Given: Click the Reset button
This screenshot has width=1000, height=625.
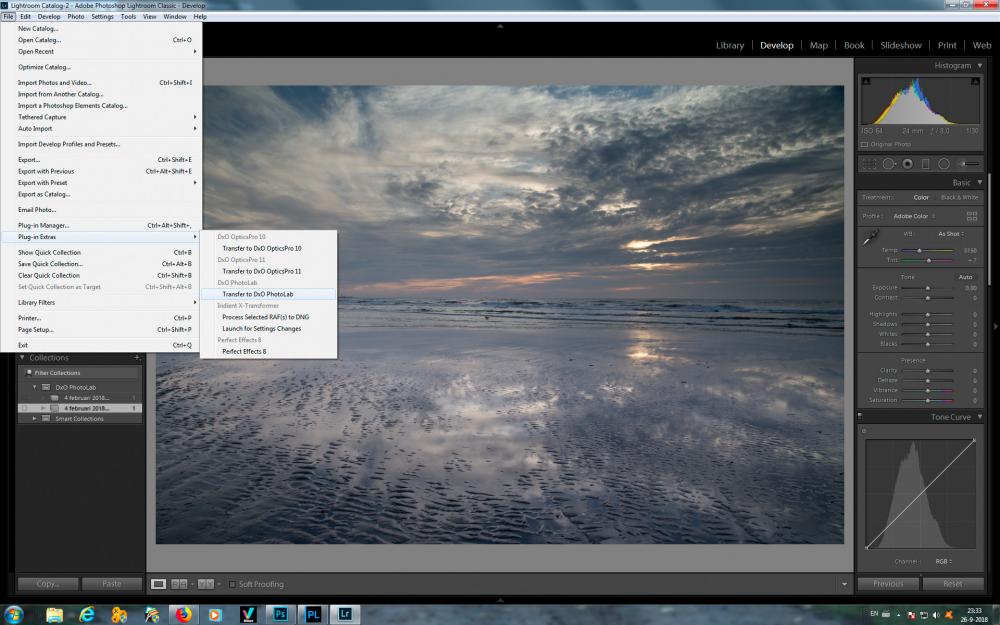Looking at the screenshot, I should [x=953, y=584].
